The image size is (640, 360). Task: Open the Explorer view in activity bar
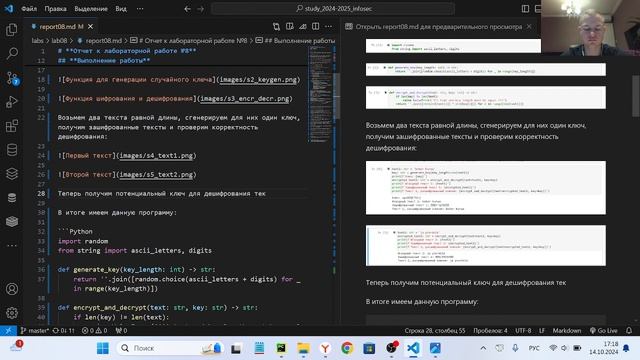point(12,30)
